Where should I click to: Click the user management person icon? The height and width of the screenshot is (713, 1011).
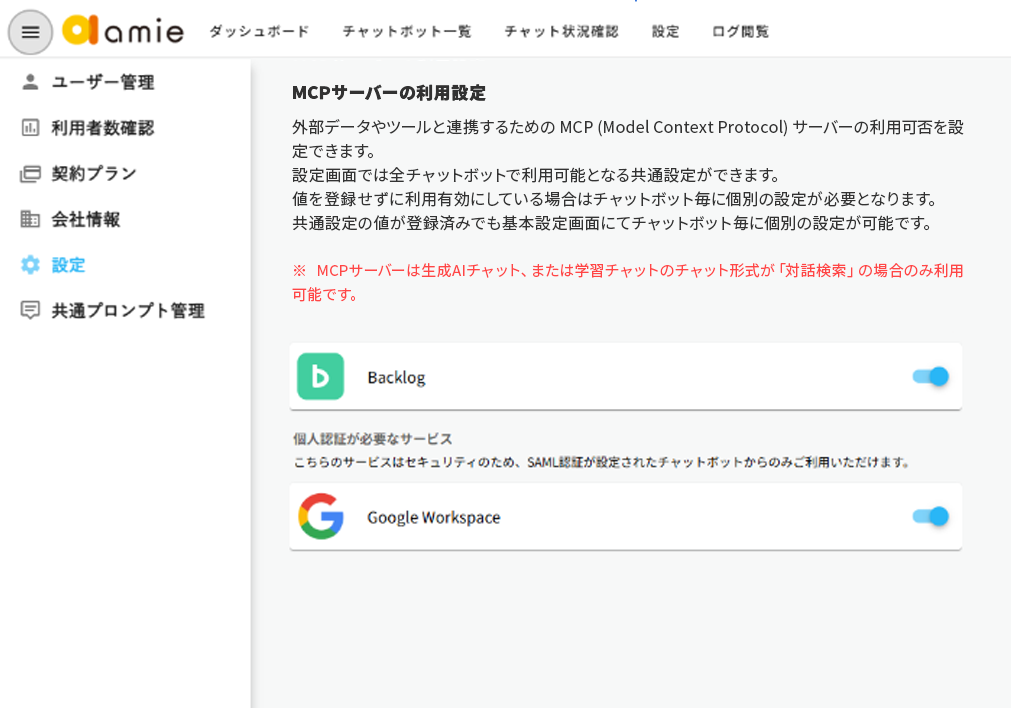coord(30,82)
